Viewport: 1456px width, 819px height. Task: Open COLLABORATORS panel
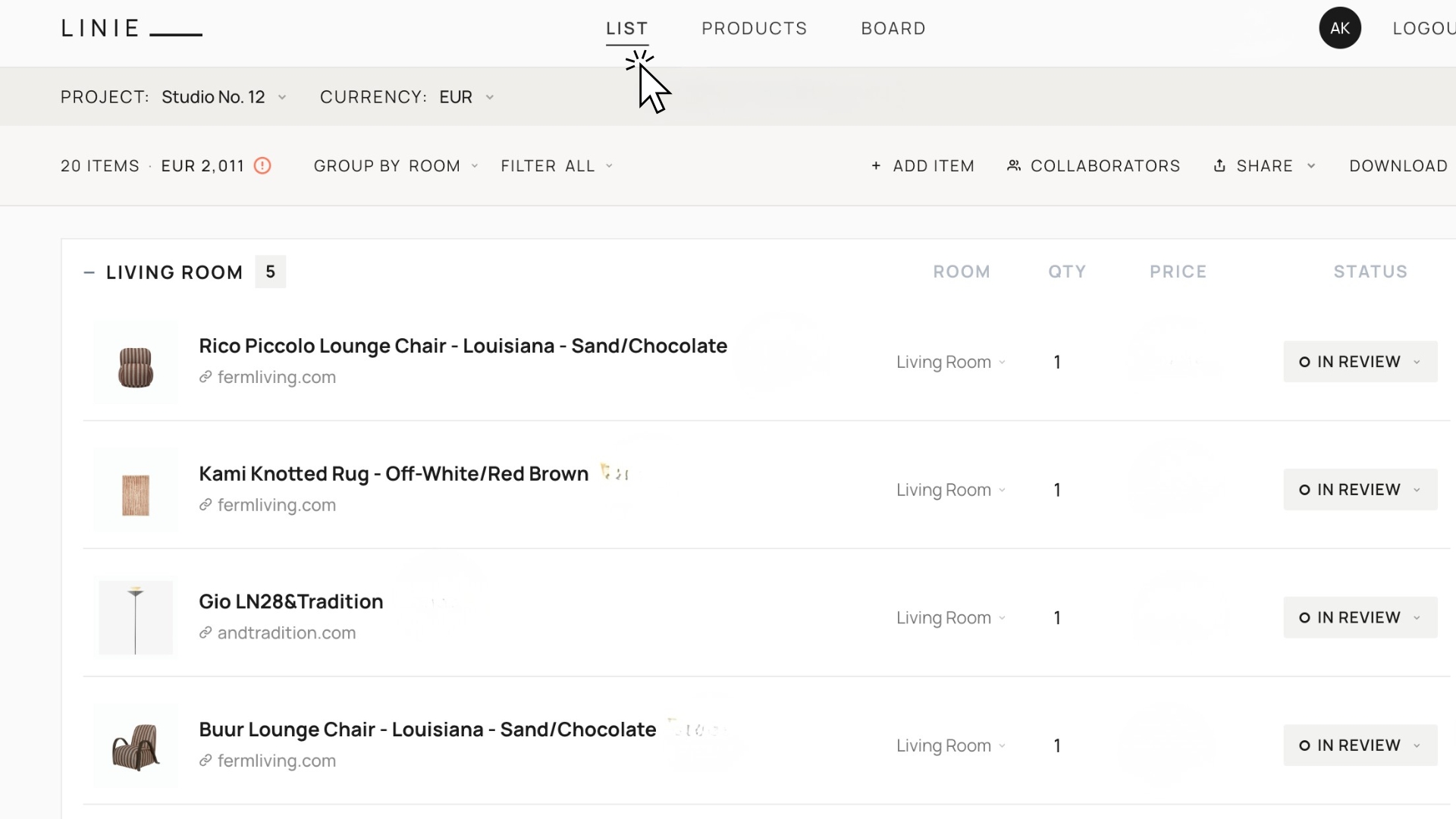1094,166
